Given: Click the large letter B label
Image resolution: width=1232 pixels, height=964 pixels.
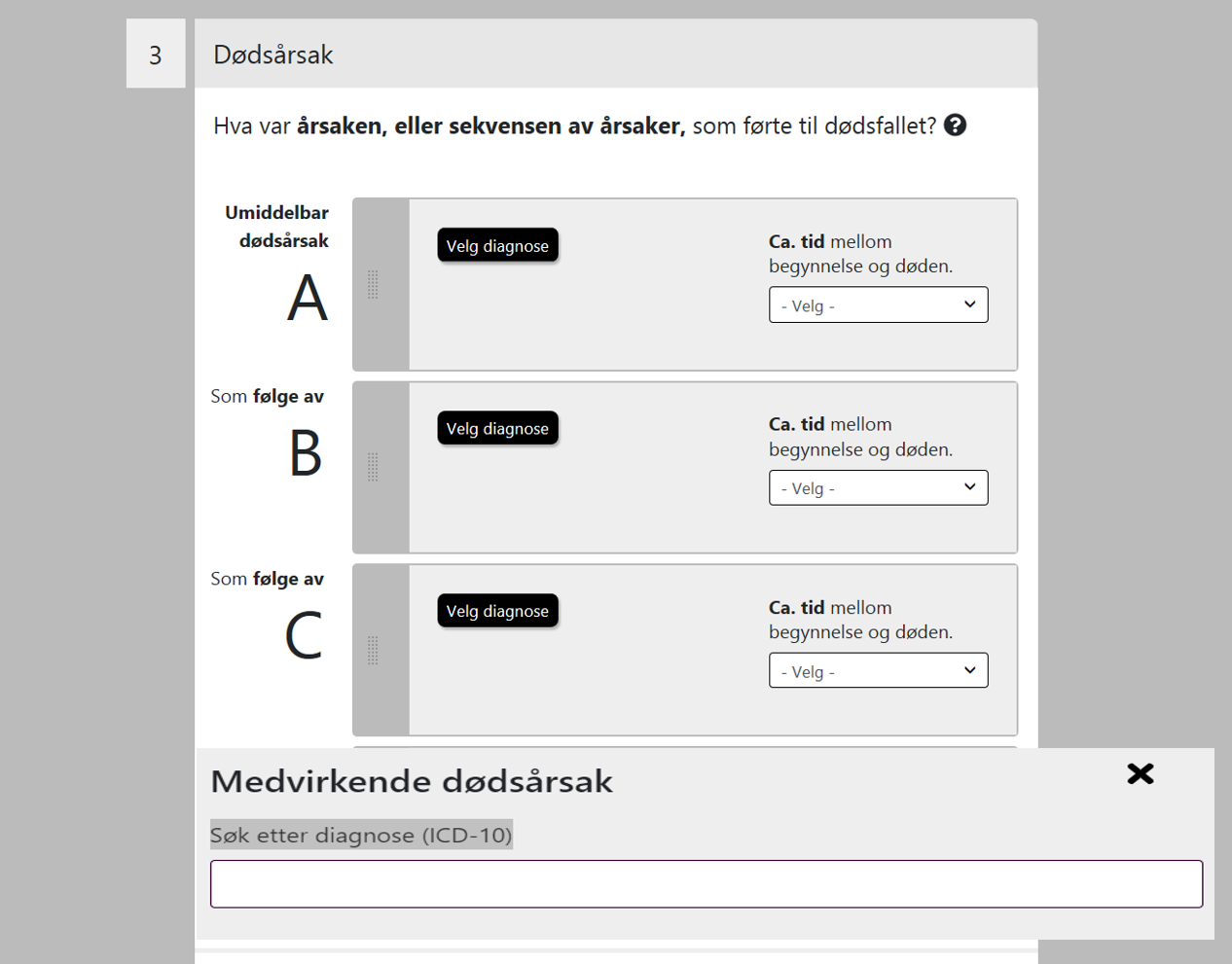Looking at the screenshot, I should [306, 453].
